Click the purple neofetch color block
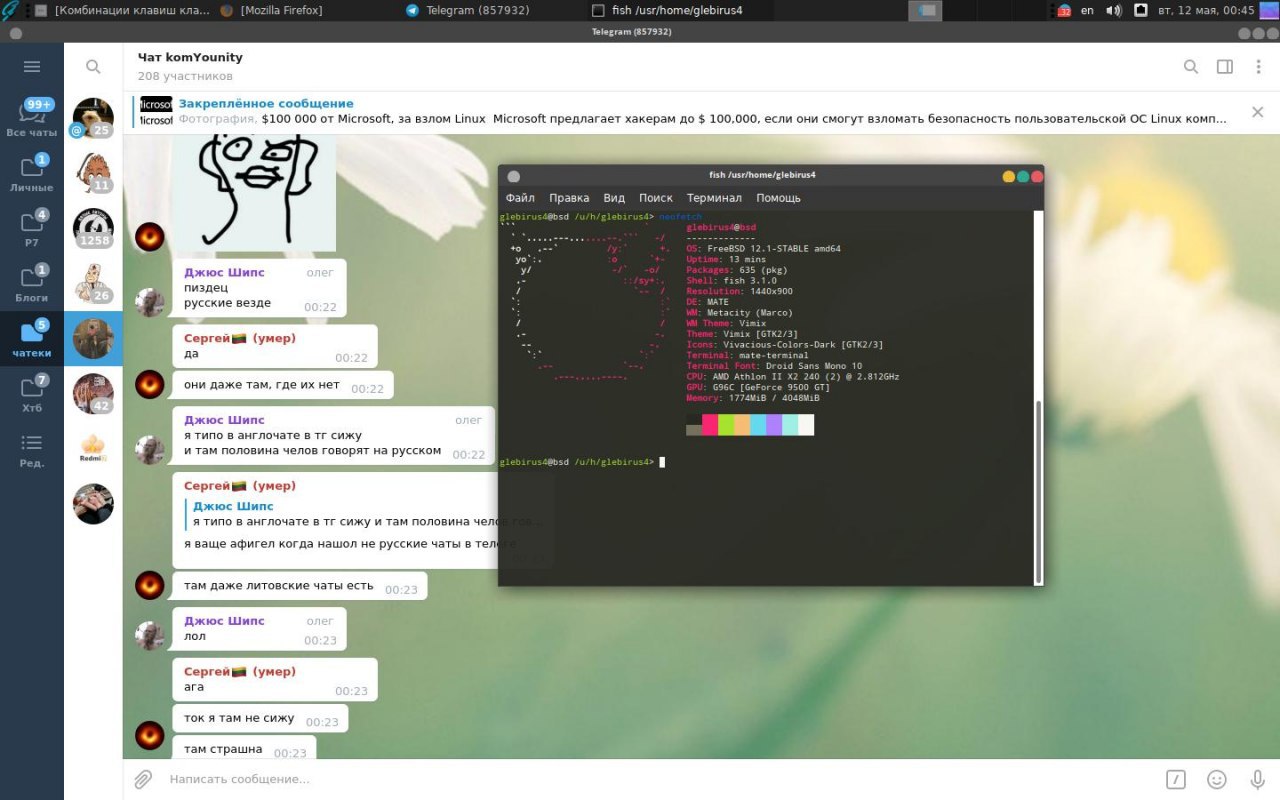This screenshot has height=800, width=1280. (x=774, y=425)
